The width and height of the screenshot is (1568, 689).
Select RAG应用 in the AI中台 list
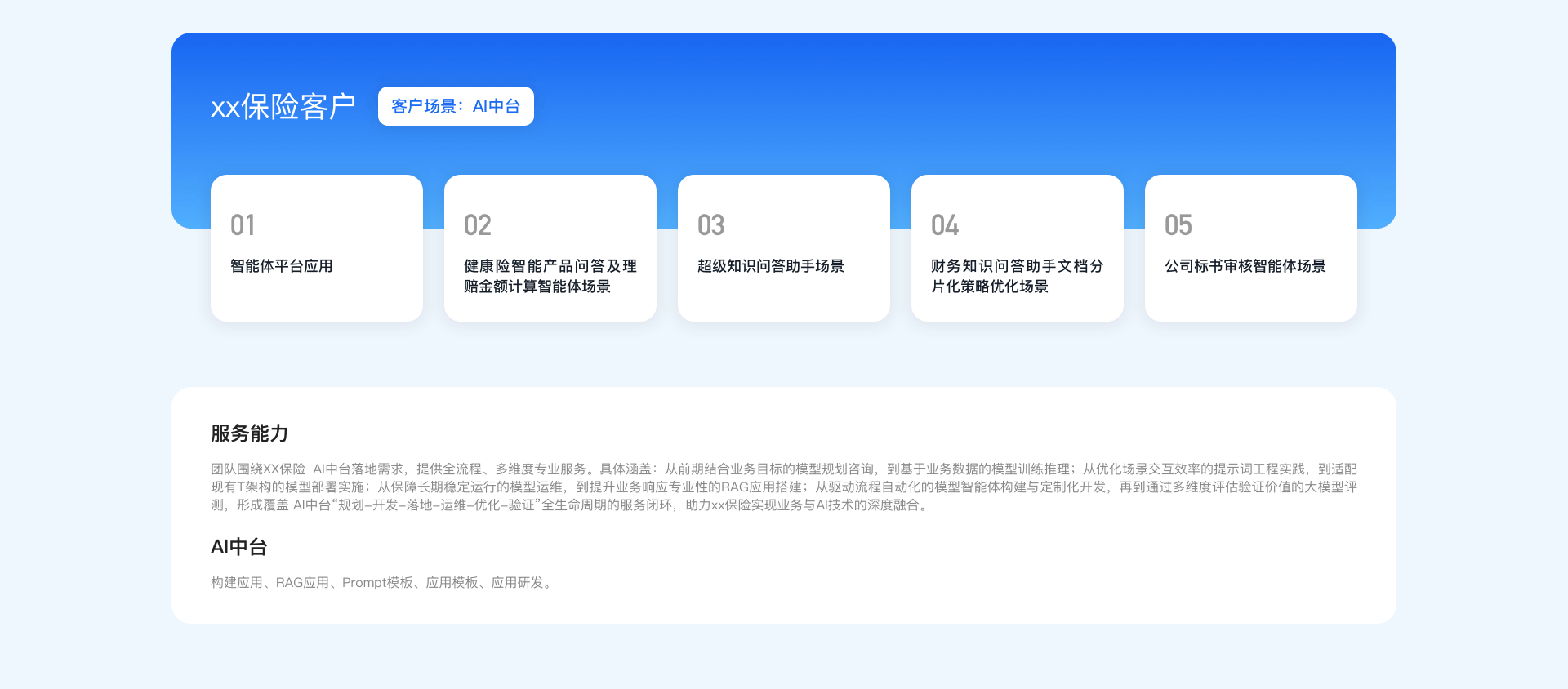click(301, 583)
